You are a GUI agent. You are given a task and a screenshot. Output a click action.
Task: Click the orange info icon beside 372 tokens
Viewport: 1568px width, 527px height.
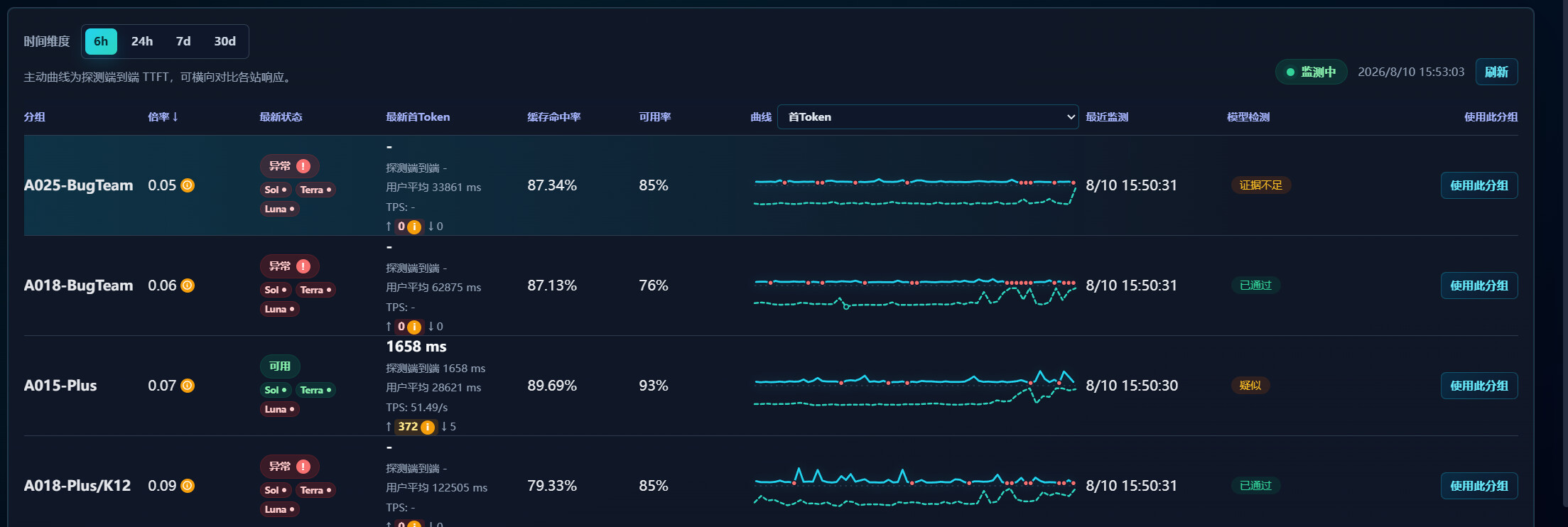pos(428,427)
